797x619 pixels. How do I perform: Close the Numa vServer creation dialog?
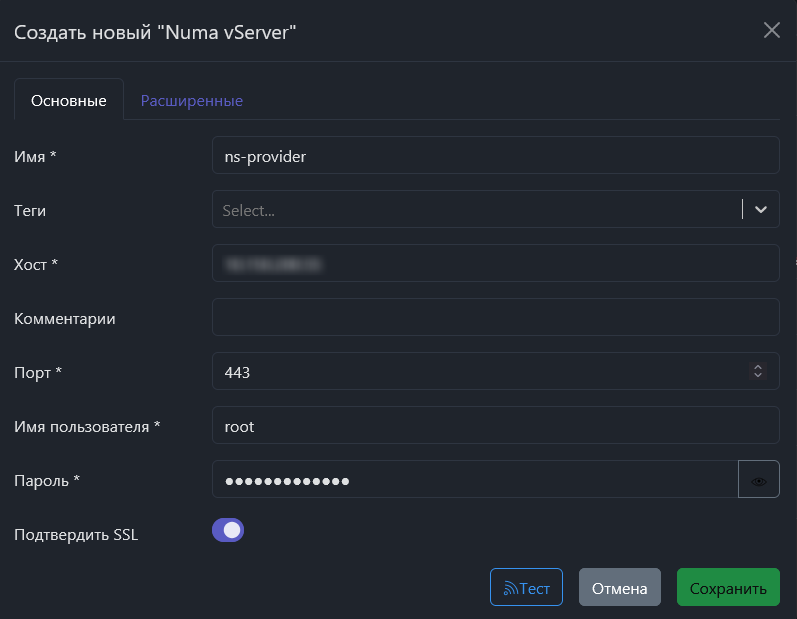coord(771,30)
